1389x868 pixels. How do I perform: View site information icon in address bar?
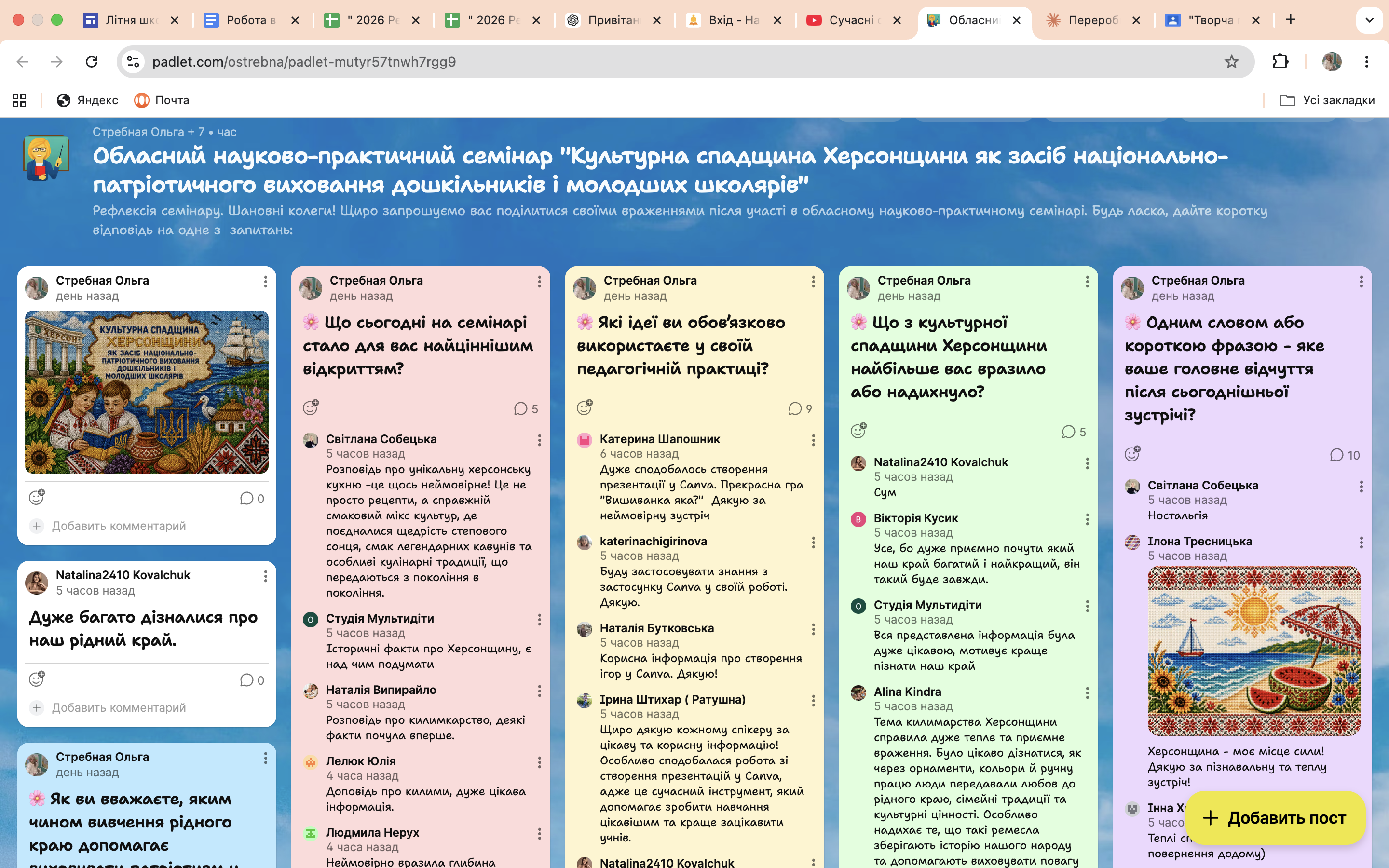[133, 61]
